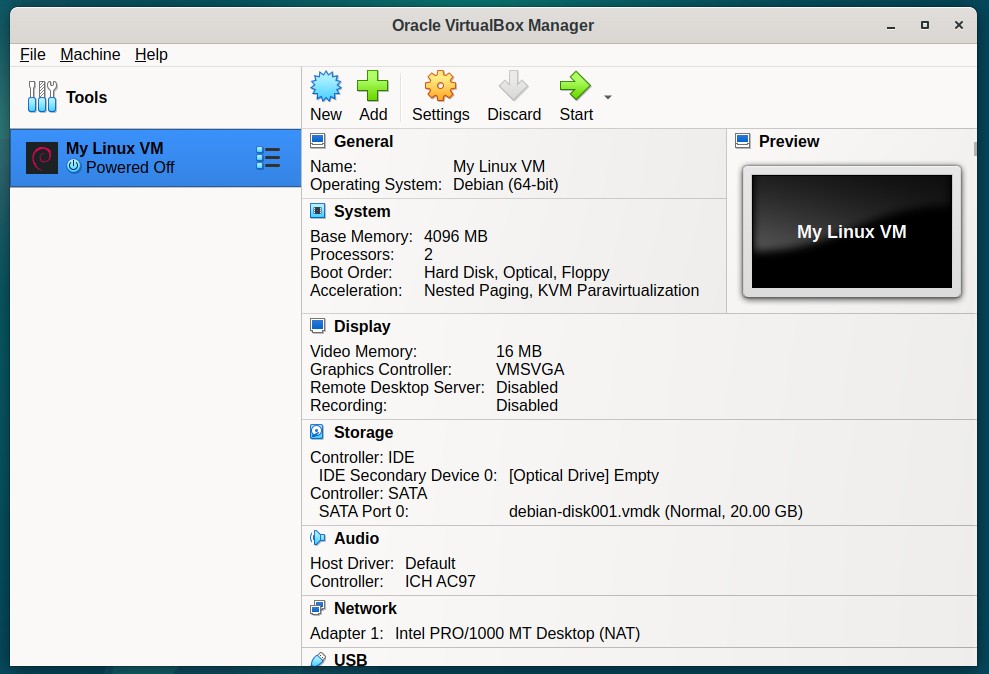989x674 pixels.
Task: Open the Help menu
Action: click(151, 55)
